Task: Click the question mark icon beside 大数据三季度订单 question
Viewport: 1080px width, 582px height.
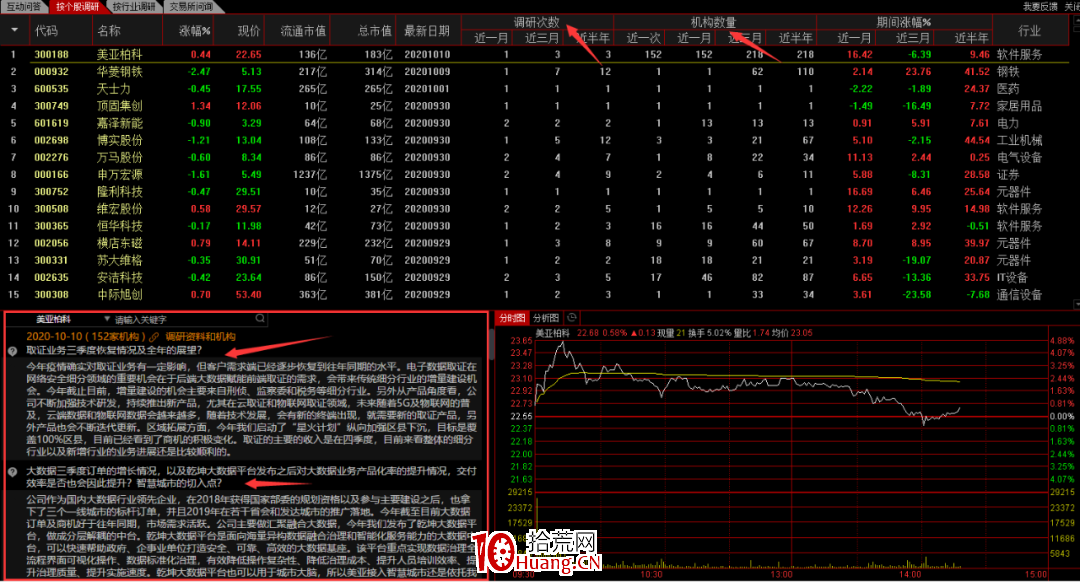Action: tap(12, 472)
